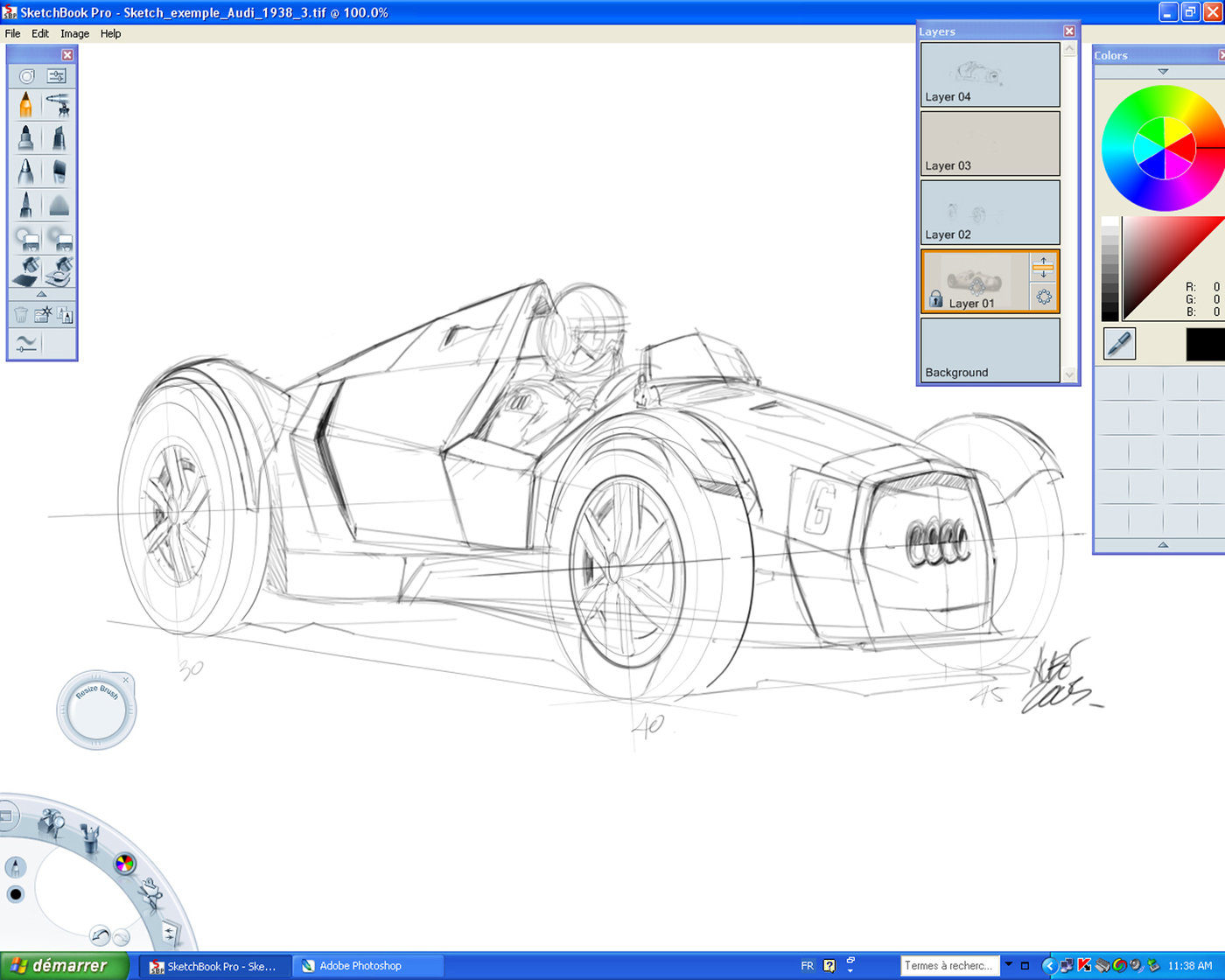
Task: Select Layer 02 in Layers panel
Action: [x=990, y=213]
